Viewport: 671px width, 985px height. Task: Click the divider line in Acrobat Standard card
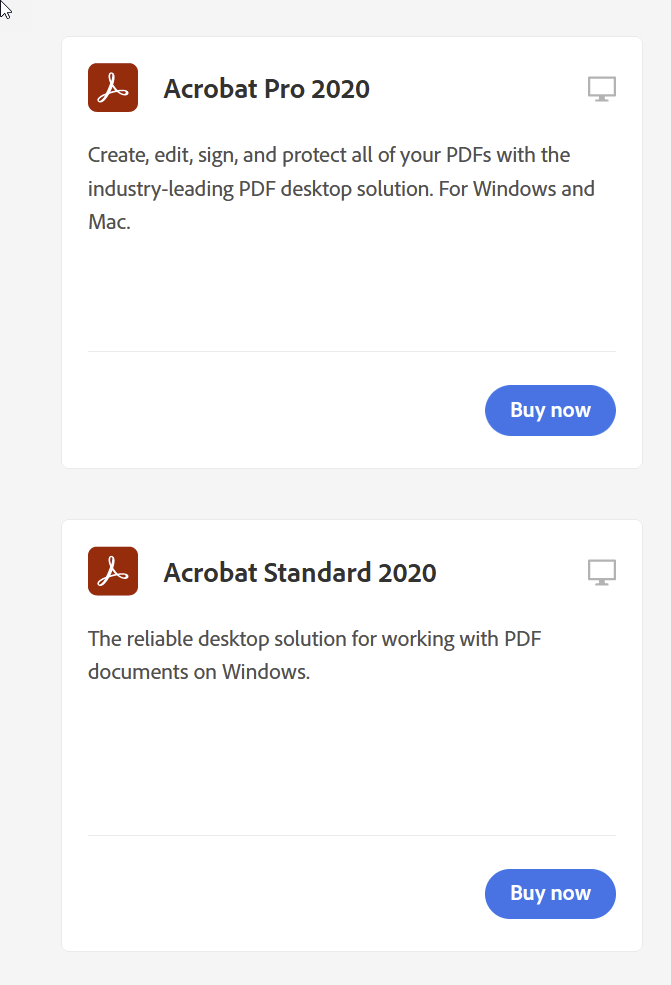tap(351, 835)
